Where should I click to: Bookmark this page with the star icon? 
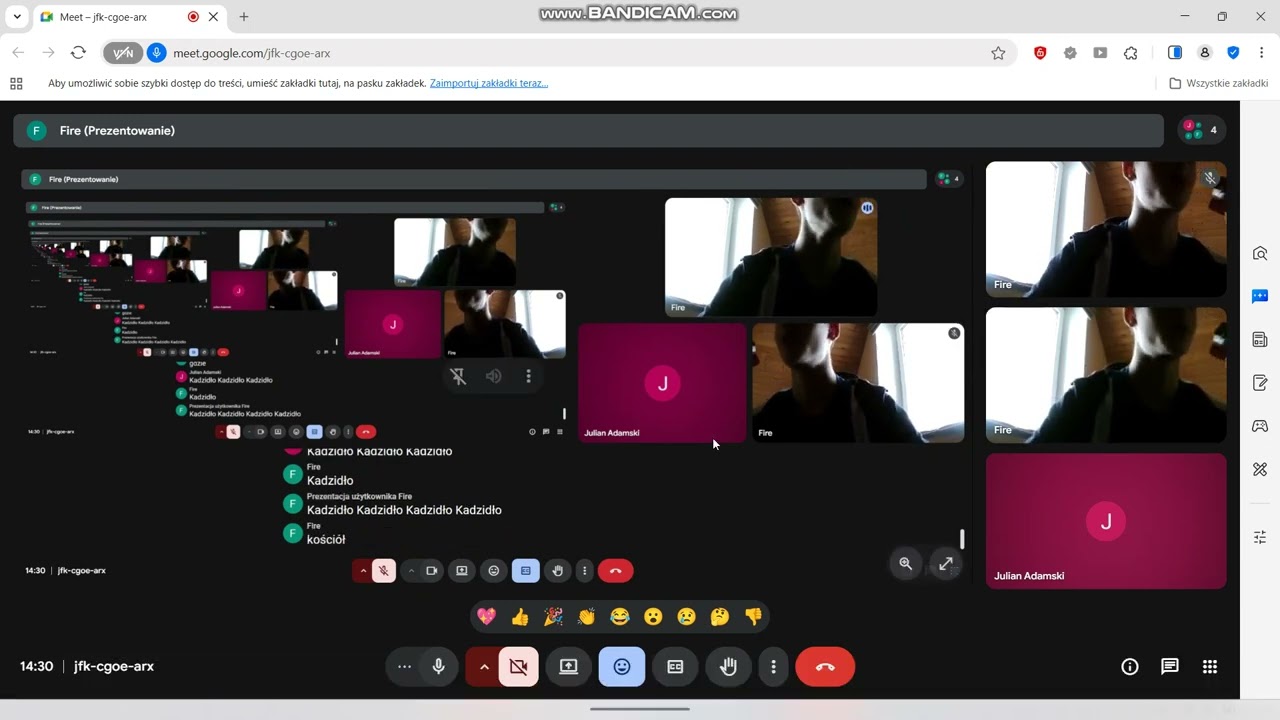(x=998, y=53)
